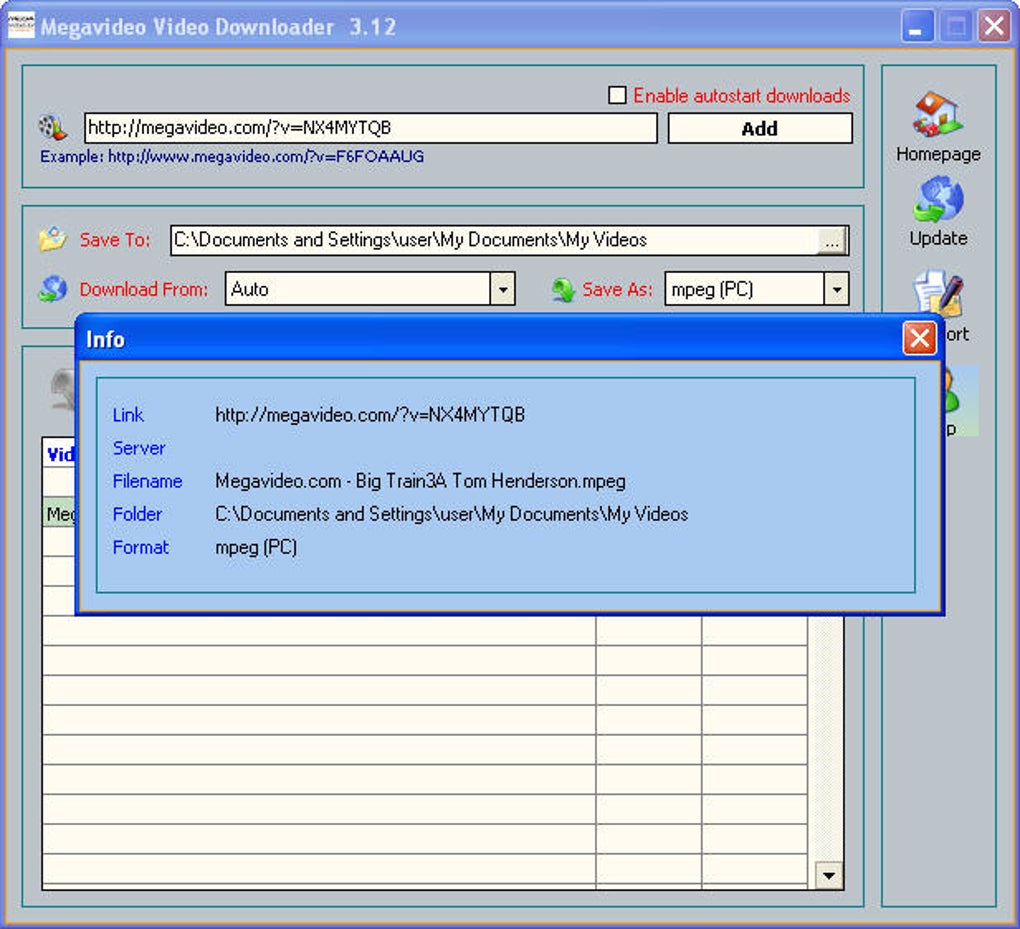Image resolution: width=1020 pixels, height=929 pixels.
Task: Close the Megavideo Video Downloader window
Action: (x=994, y=27)
